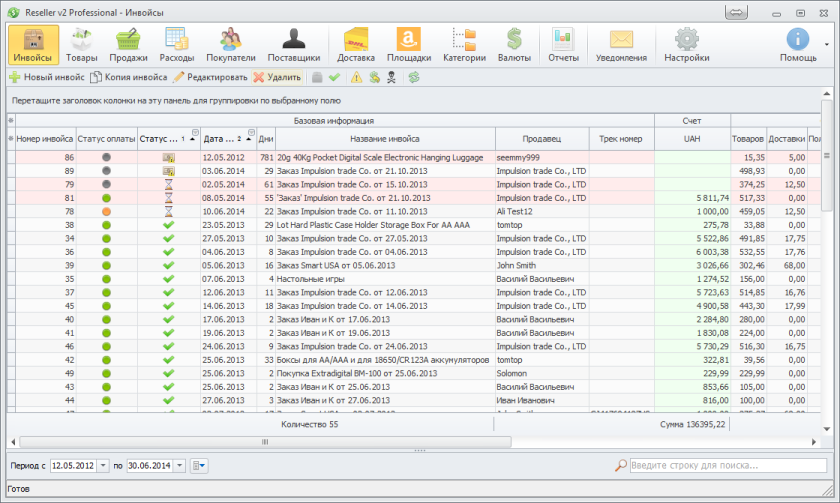
Task: Expand the period start date dropdown
Action: pyautogui.click(x=103, y=466)
